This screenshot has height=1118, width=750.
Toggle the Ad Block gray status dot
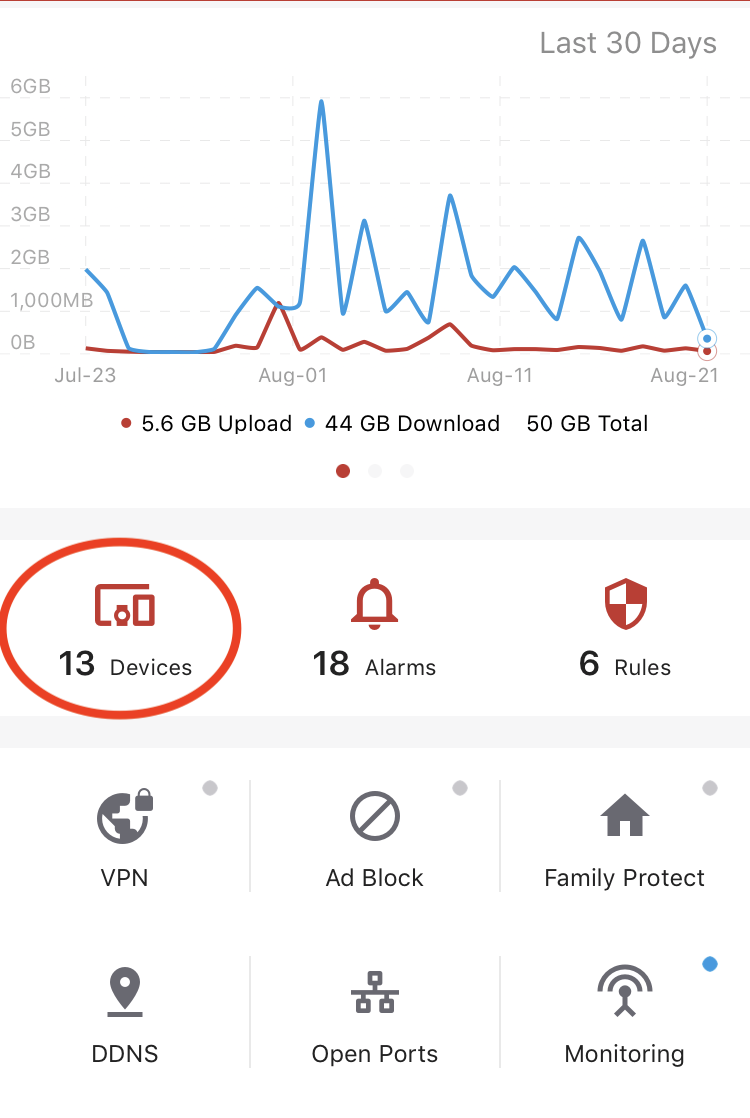pyautogui.click(x=460, y=788)
